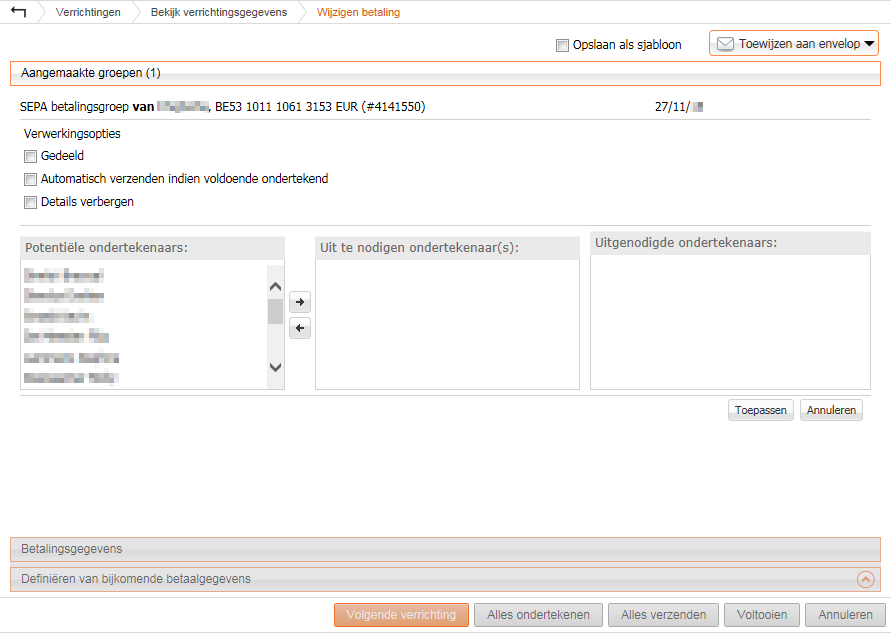891x633 pixels.
Task: Click the back arrow icon in breadcrumb
Action: [x=18, y=12]
